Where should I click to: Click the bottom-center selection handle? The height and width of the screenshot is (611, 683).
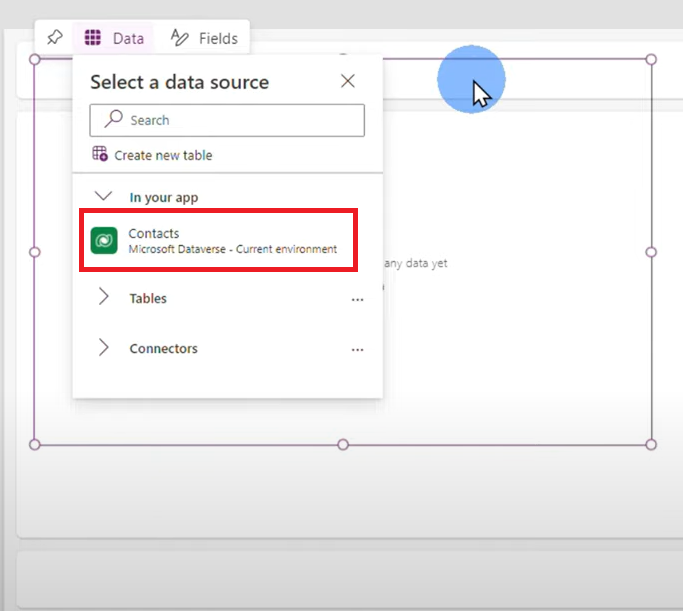point(343,445)
